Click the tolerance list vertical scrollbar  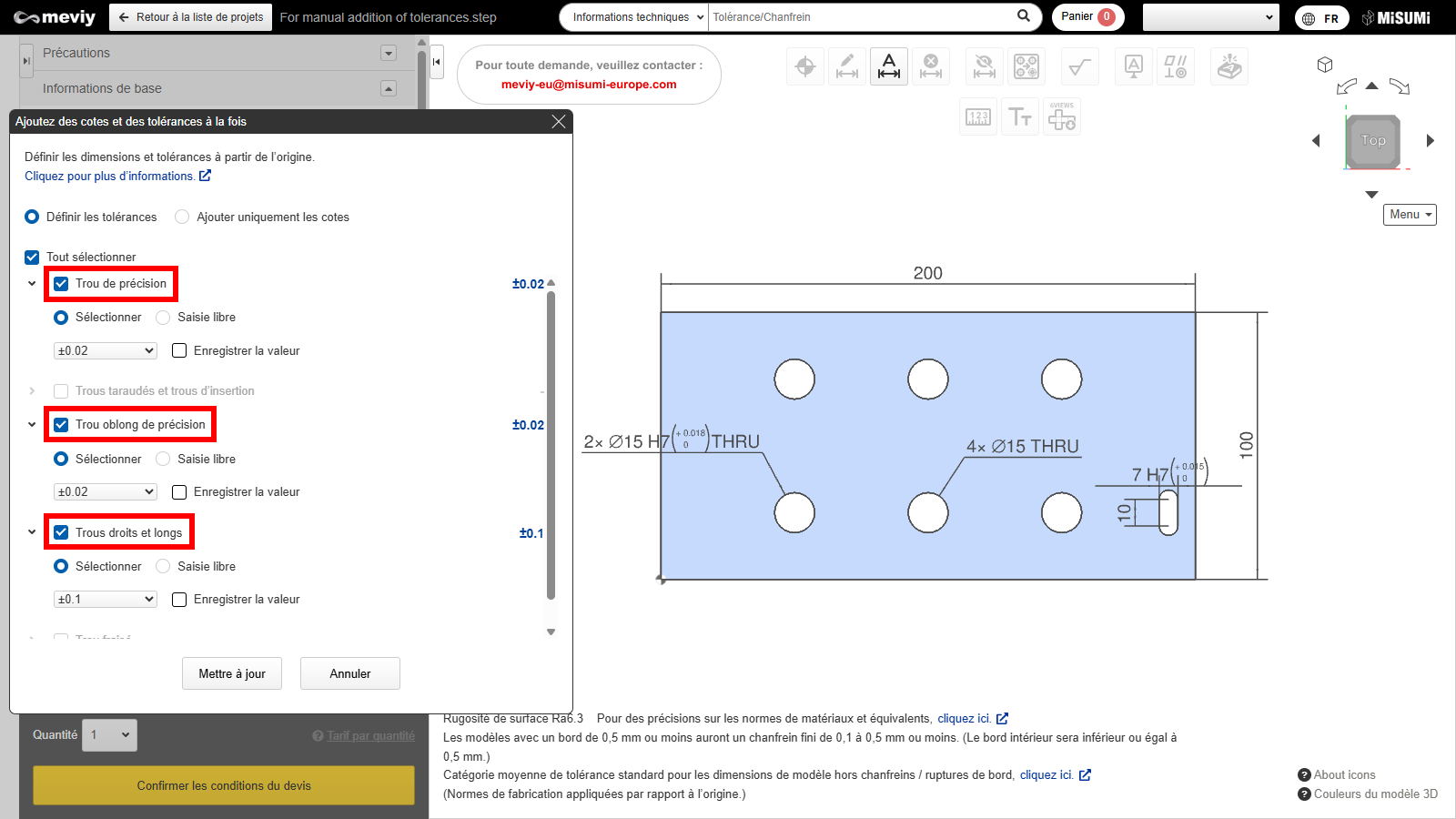coord(551,446)
